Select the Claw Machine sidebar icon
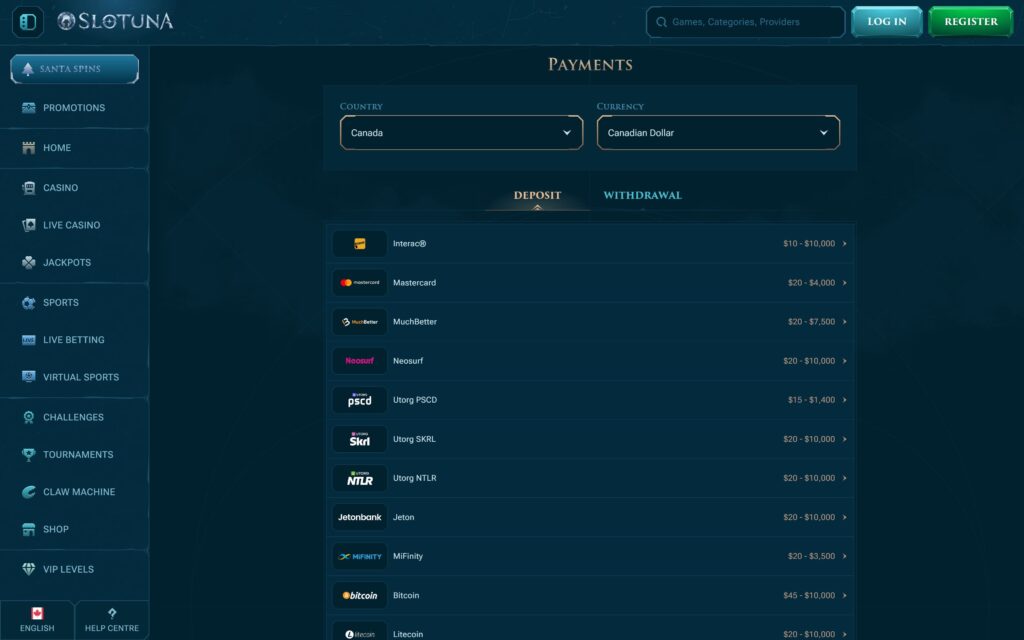Screen dimensions: 1024x640 tap(26, 492)
